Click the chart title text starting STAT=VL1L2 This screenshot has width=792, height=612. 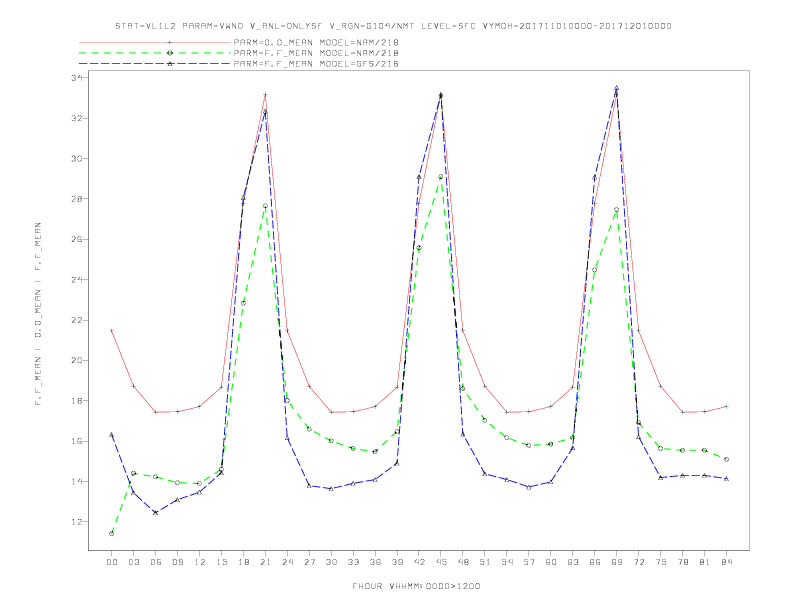pyautogui.click(x=393, y=26)
